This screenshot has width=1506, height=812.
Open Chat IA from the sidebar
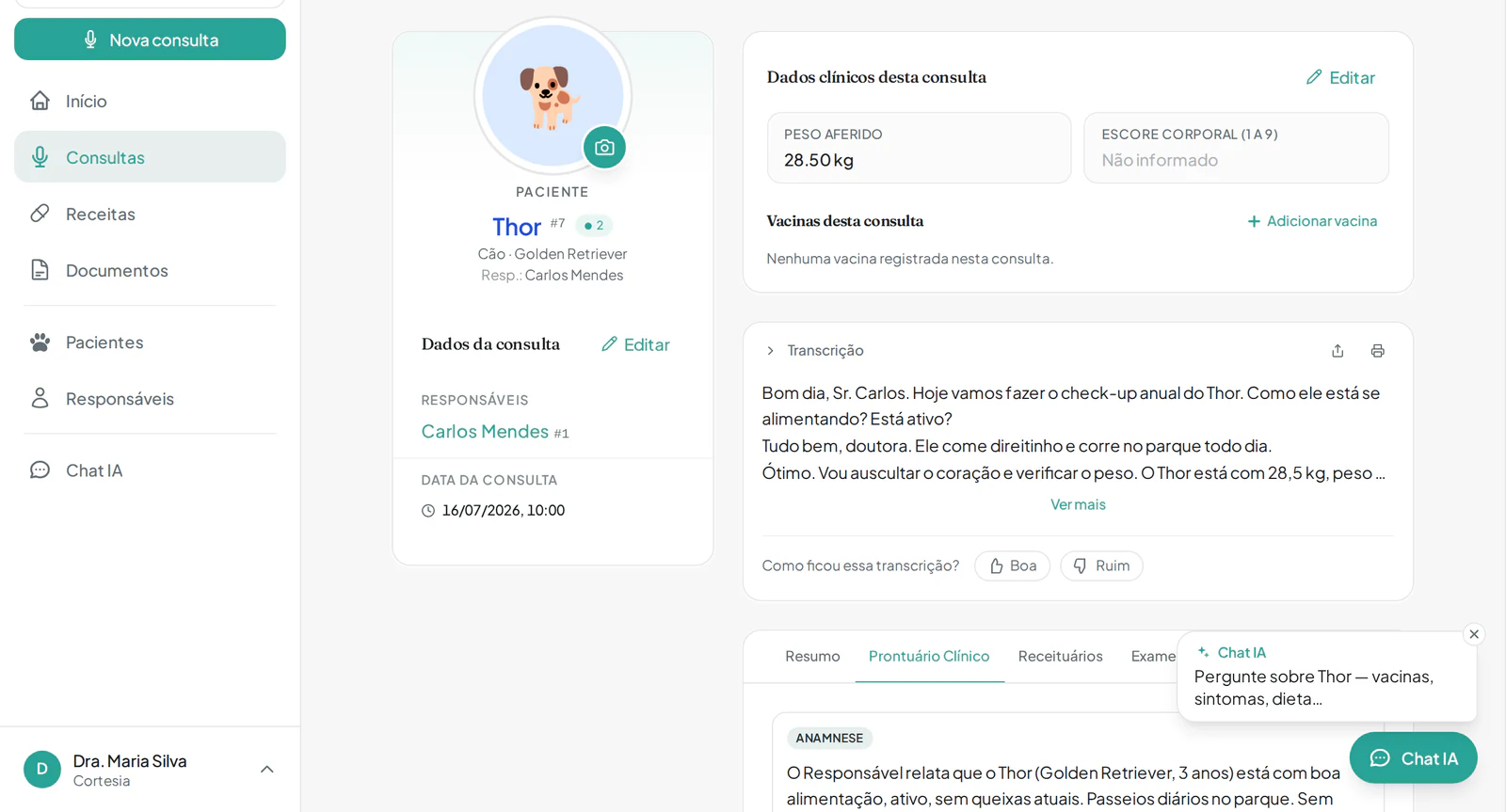click(150, 470)
